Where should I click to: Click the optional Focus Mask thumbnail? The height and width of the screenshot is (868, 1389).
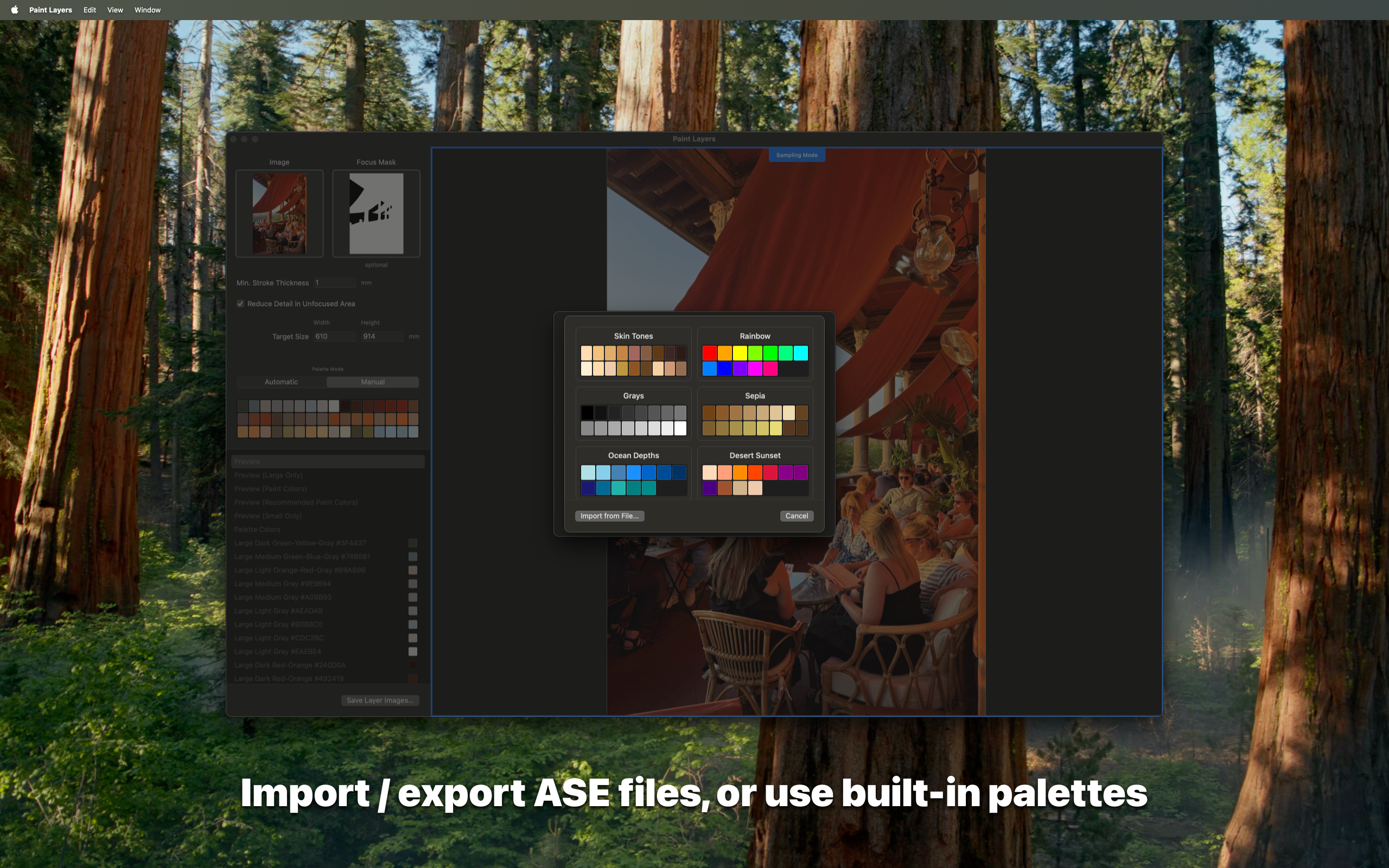(x=376, y=213)
